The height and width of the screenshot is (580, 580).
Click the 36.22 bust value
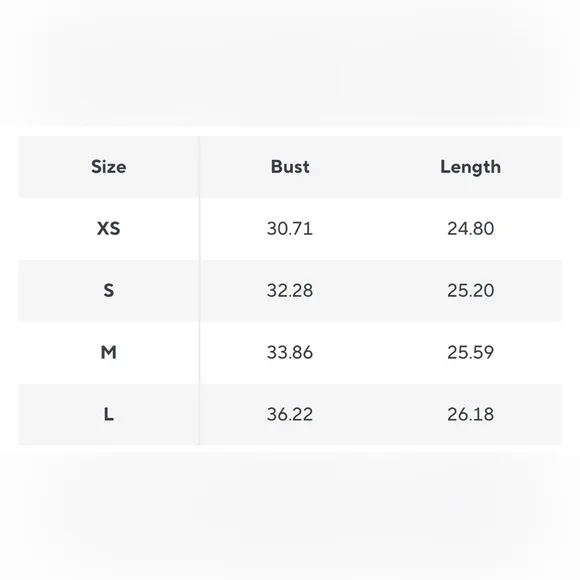coord(290,414)
